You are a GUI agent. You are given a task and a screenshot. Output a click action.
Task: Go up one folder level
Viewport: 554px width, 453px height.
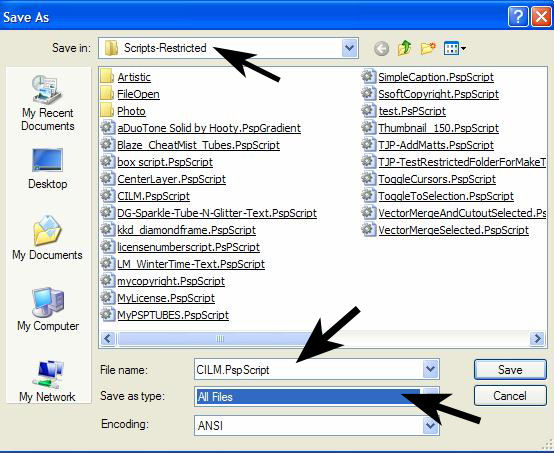click(405, 48)
